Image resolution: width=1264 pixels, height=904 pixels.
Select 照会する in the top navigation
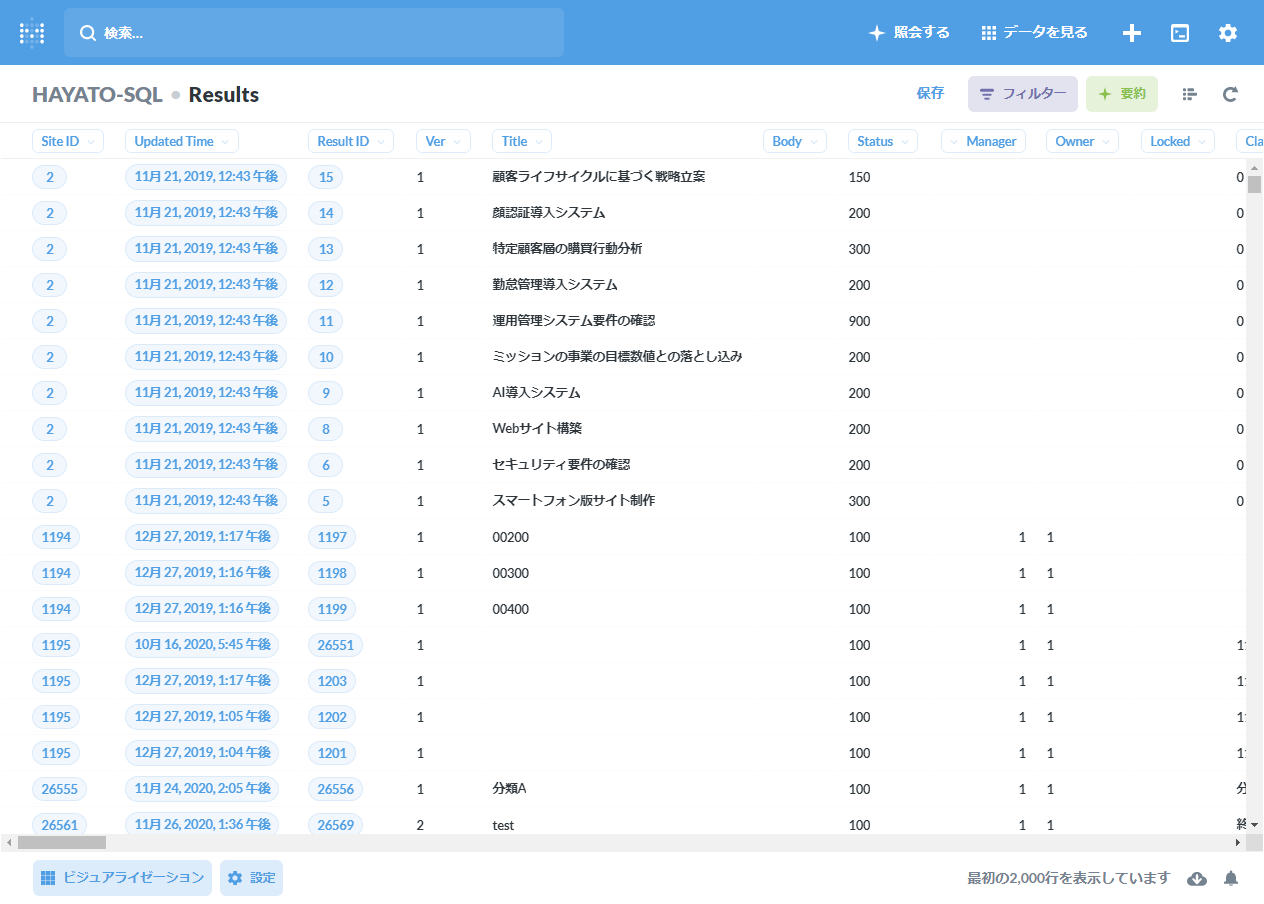(x=908, y=32)
